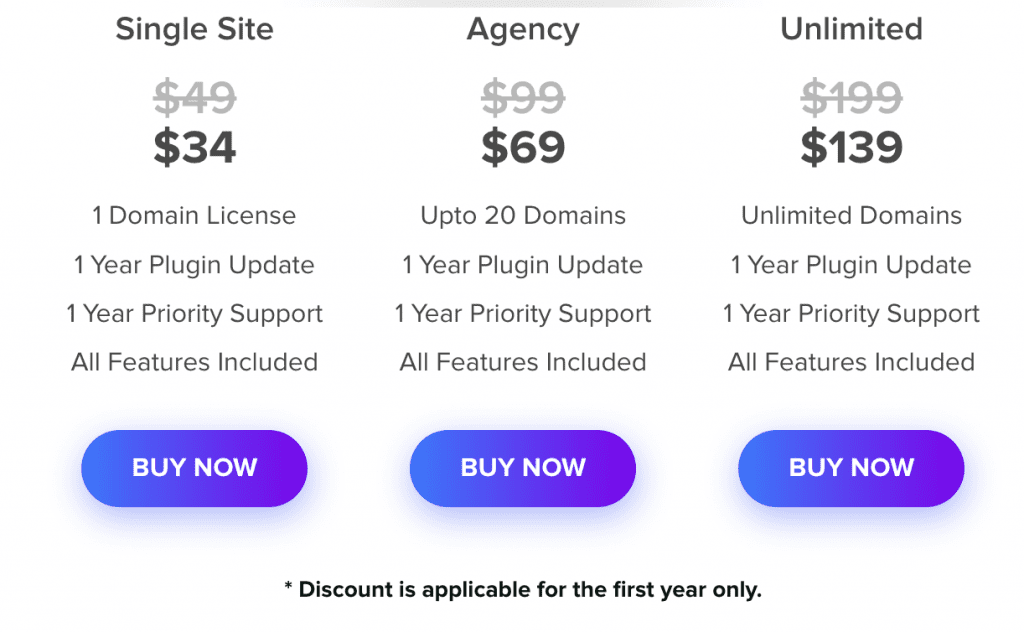
Task: Click the Unlimited Domains text
Action: click(852, 215)
